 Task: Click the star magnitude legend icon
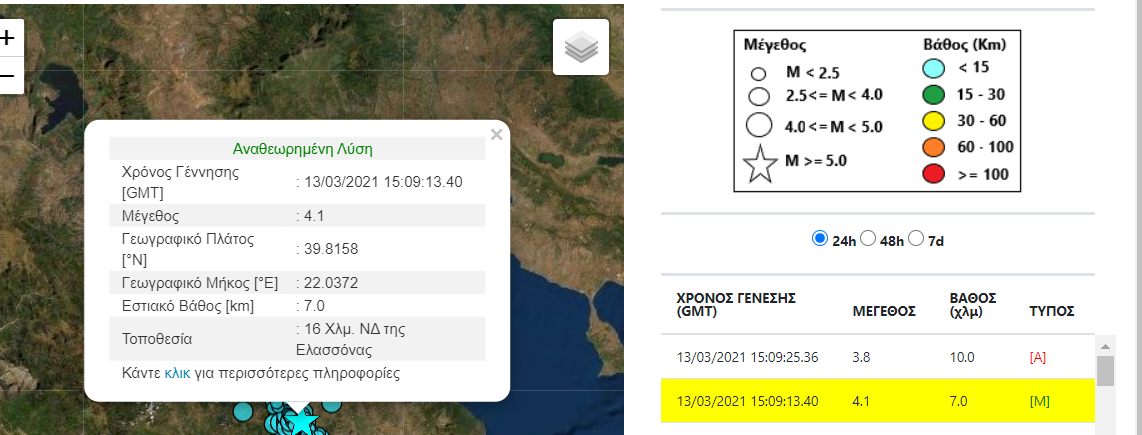tap(760, 165)
